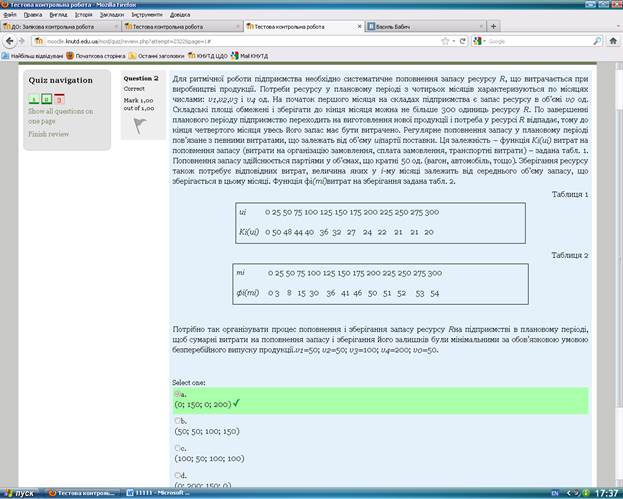Image resolution: width=623 pixels, height=499 pixels.
Task: Reload the page with the refresh icon
Action: click(x=462, y=41)
